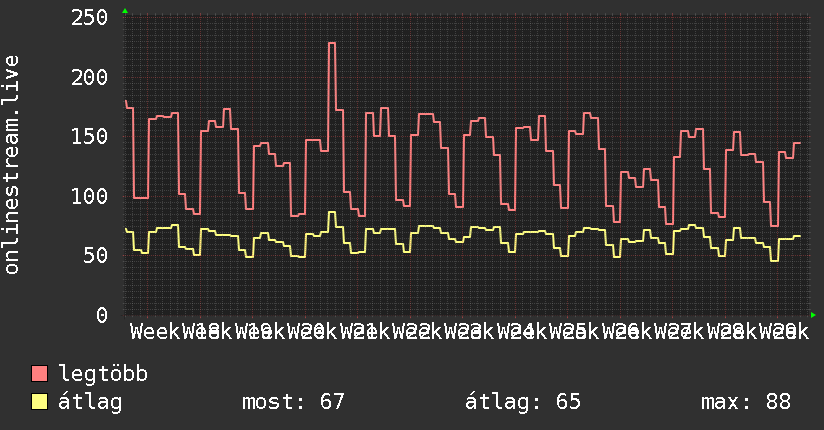Click the tallest red spike near 230
Screen dimensions: 824x430
pos(332,44)
